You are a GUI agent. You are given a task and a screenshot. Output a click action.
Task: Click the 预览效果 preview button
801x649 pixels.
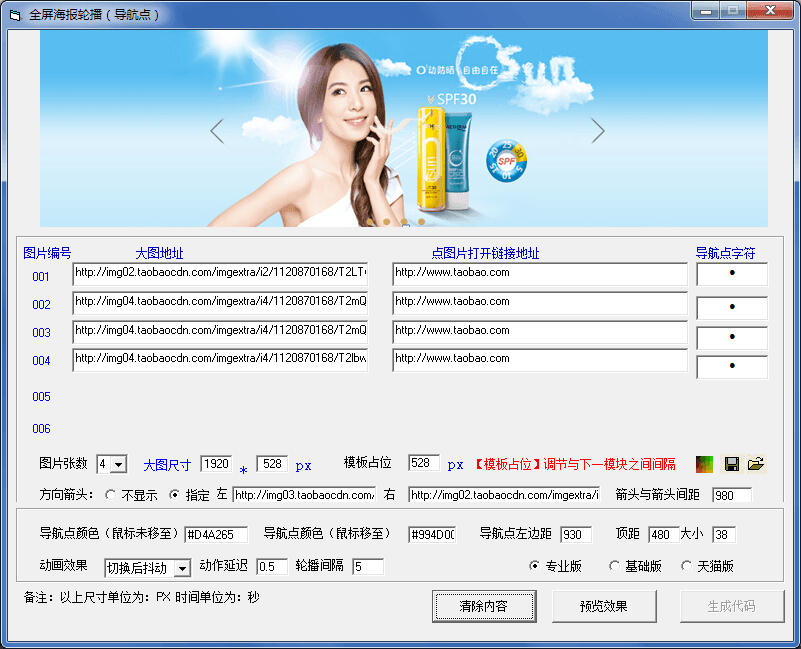pyautogui.click(x=604, y=606)
